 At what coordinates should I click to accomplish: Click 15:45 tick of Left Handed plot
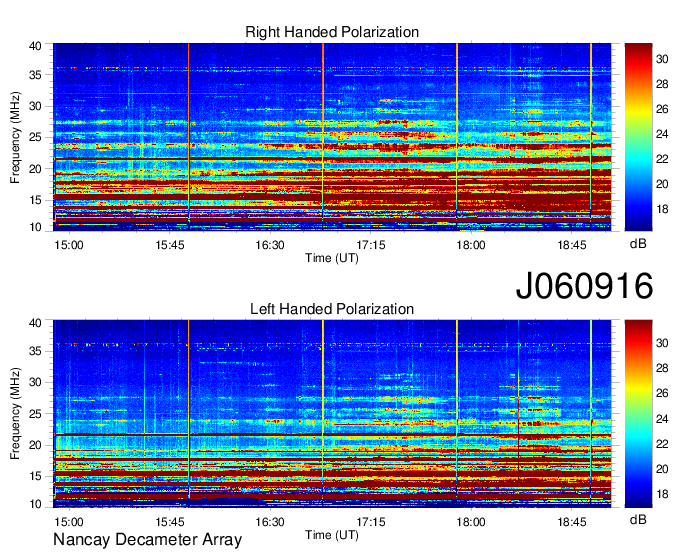[x=170, y=522]
